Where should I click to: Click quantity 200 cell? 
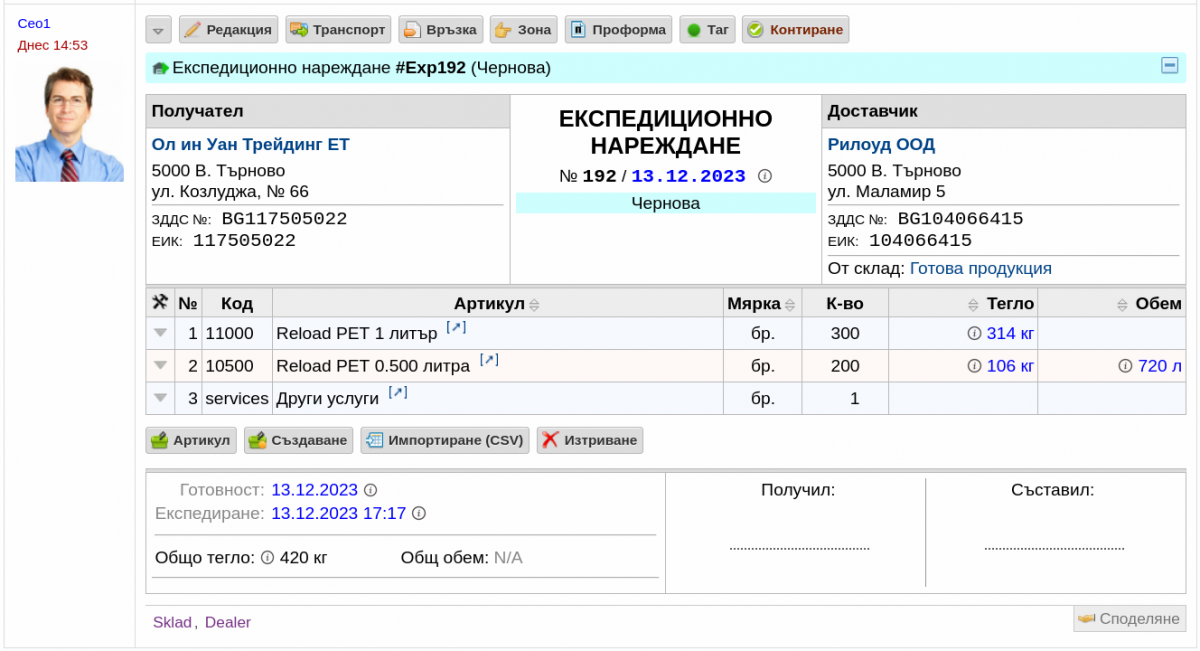845,366
